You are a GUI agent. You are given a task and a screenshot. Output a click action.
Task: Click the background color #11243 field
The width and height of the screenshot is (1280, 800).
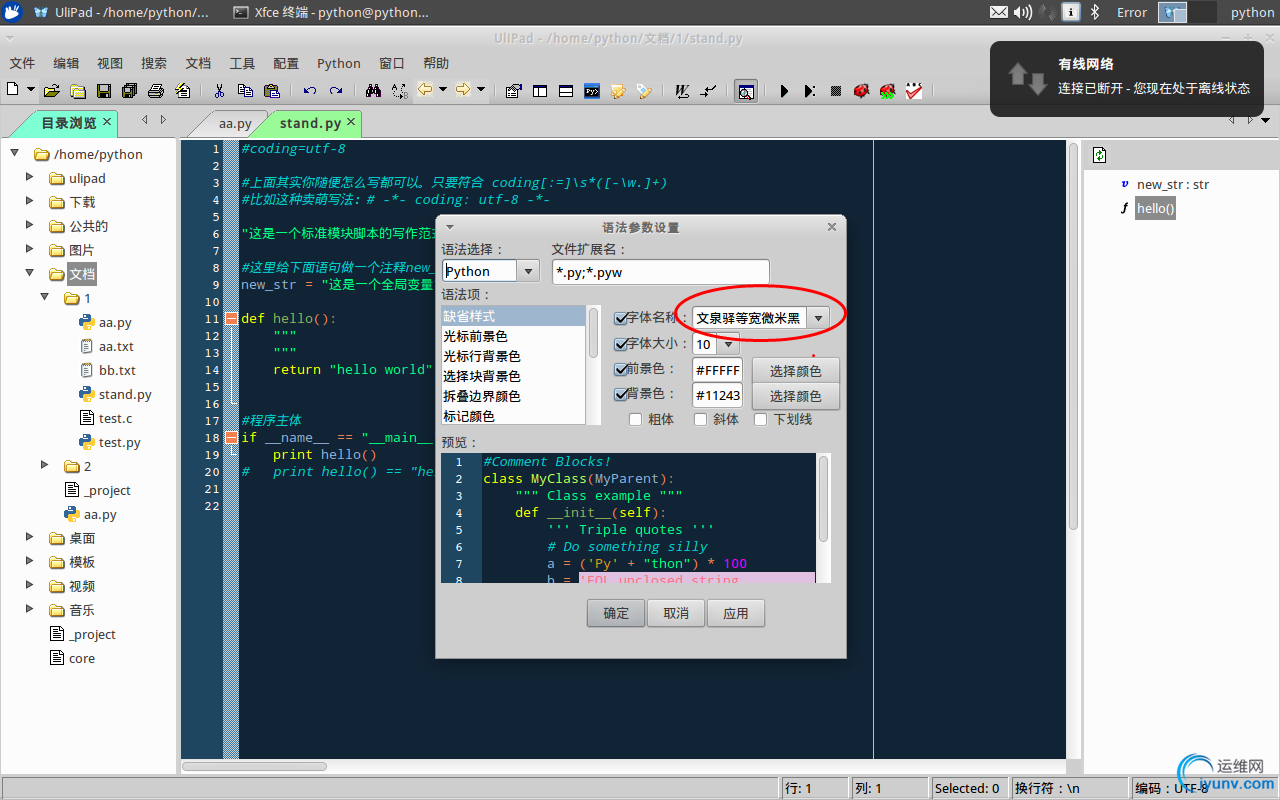click(x=718, y=395)
